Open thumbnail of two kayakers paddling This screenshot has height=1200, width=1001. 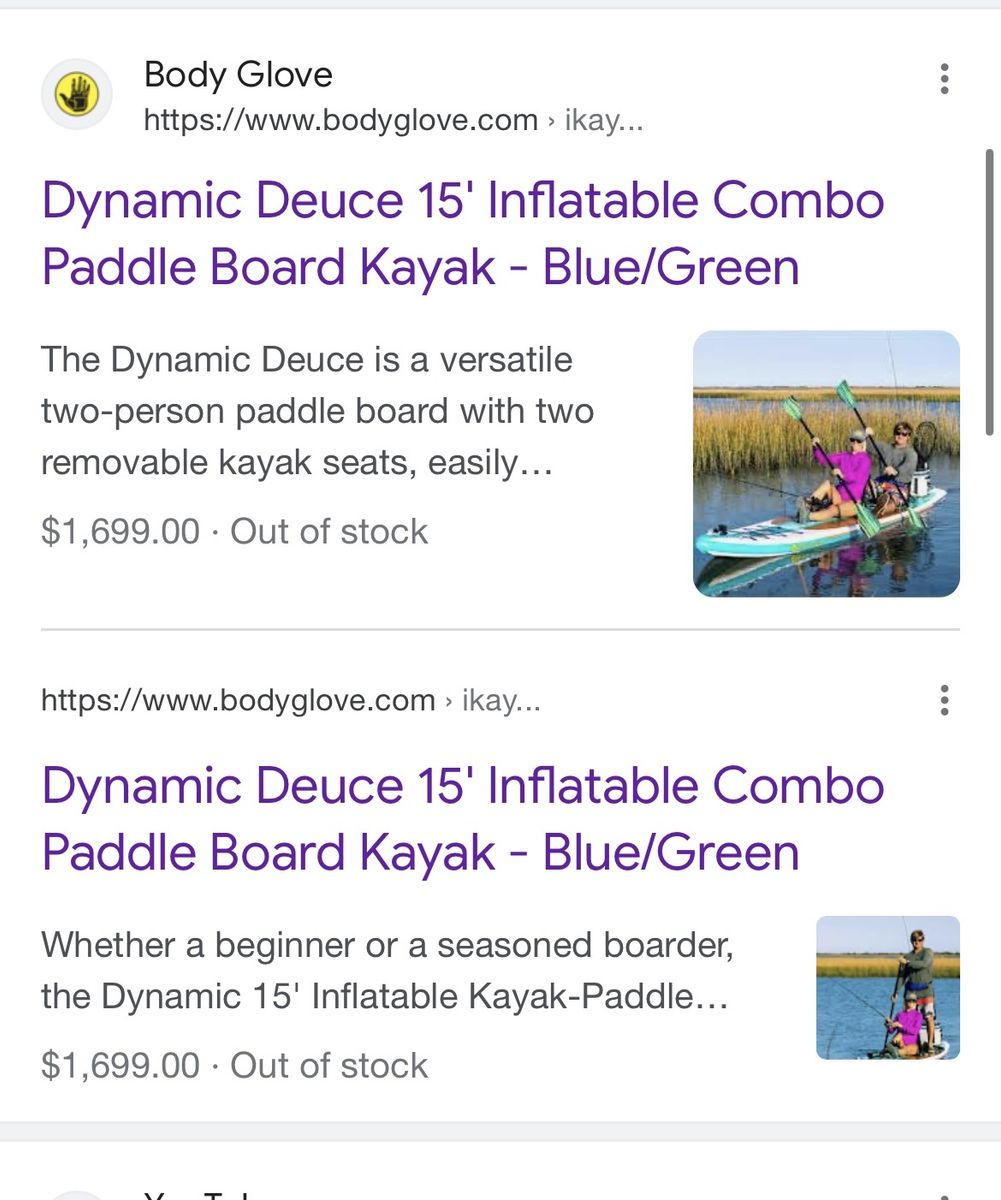(826, 464)
